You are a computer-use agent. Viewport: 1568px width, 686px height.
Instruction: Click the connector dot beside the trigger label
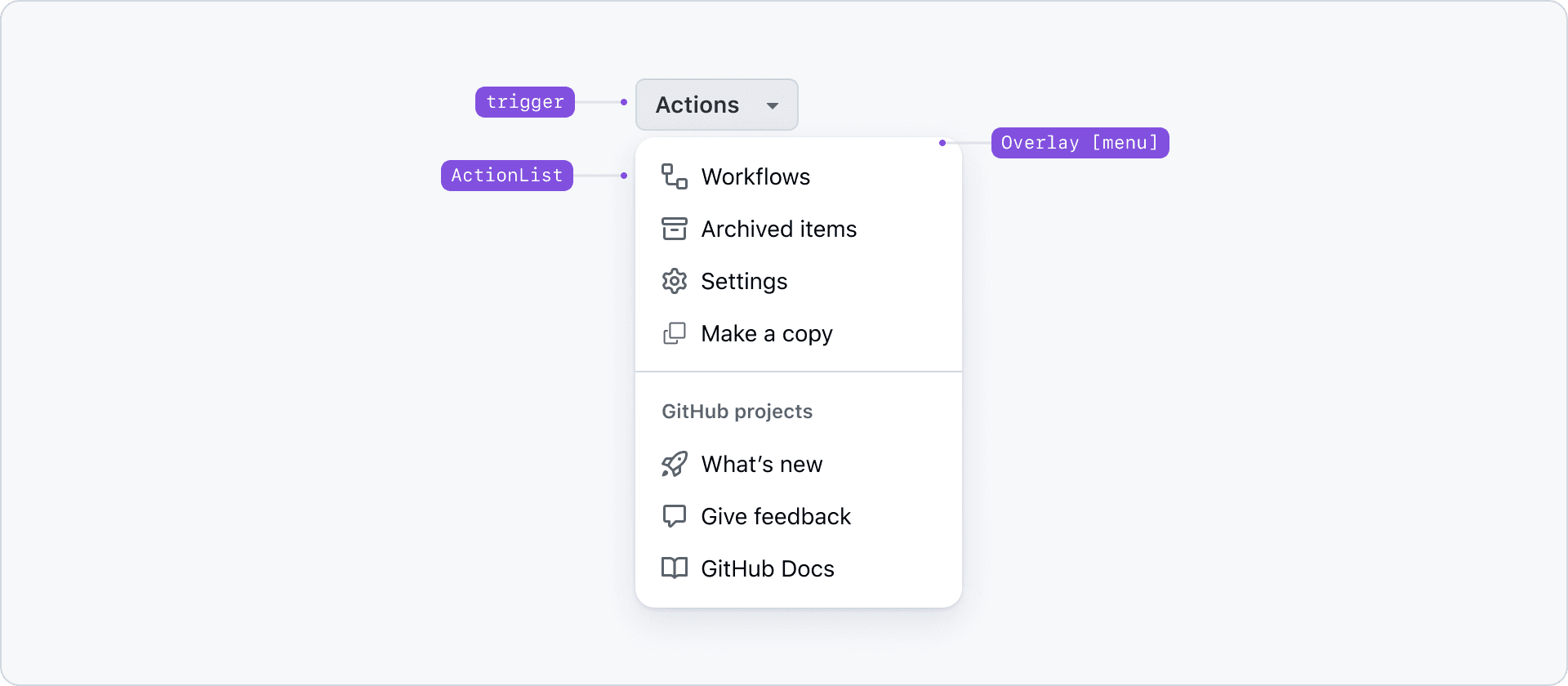[625, 102]
